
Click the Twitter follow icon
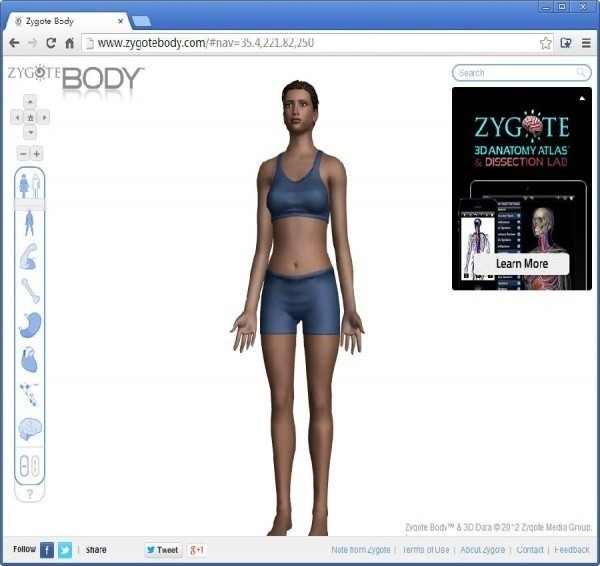(65, 550)
